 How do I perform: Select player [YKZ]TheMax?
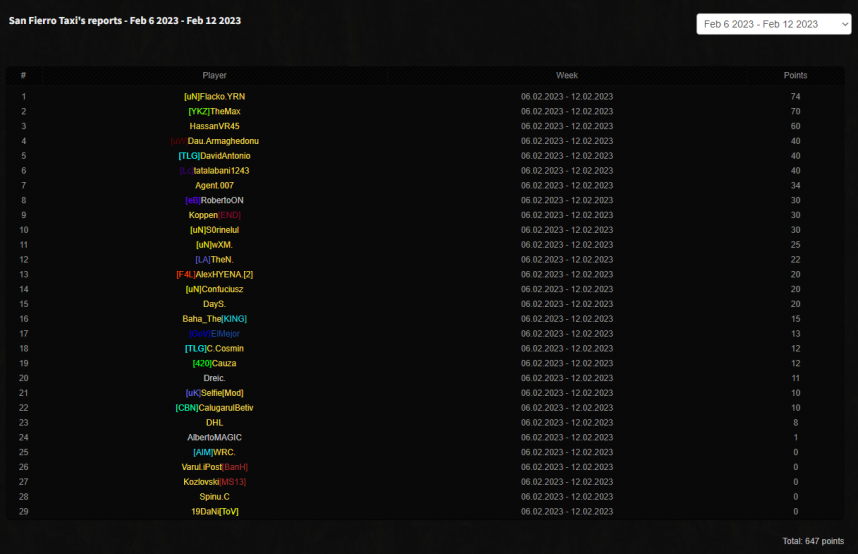point(214,111)
